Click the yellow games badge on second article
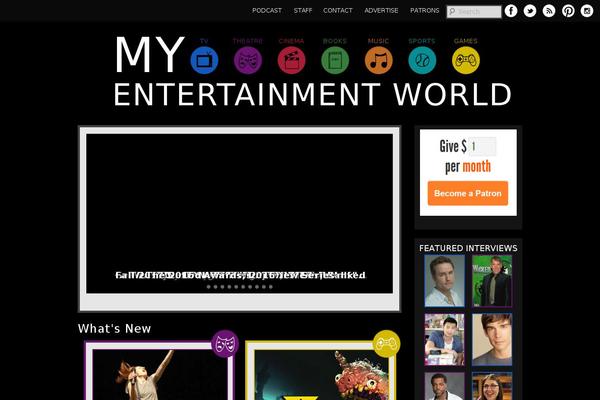The image size is (600, 400). click(386, 344)
